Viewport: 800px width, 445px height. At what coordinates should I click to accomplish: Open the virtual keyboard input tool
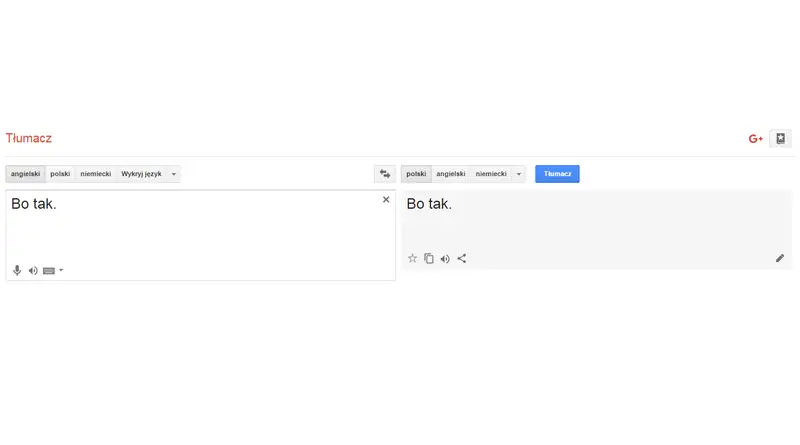[49, 270]
